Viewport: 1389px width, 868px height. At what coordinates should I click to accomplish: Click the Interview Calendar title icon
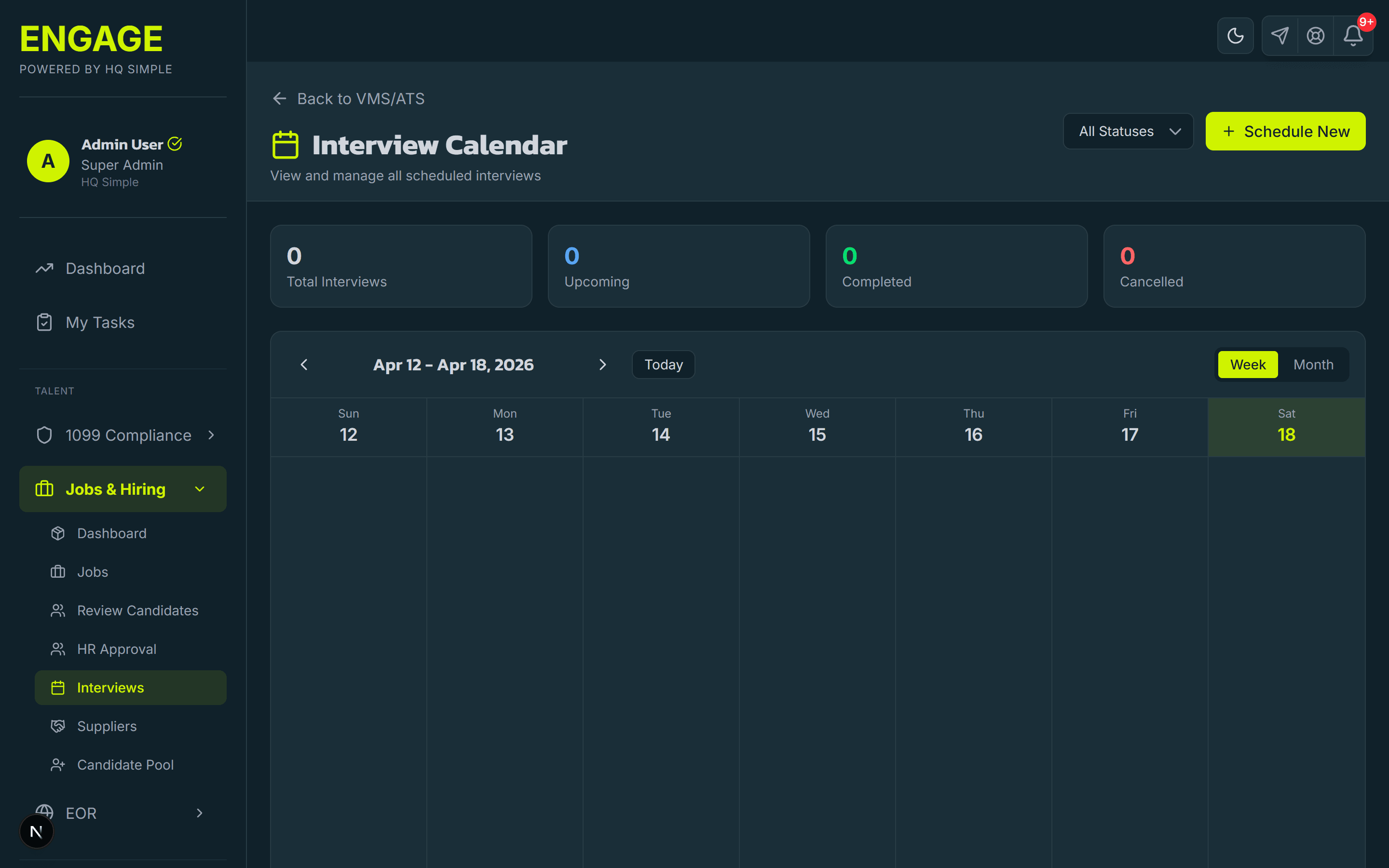(x=285, y=145)
